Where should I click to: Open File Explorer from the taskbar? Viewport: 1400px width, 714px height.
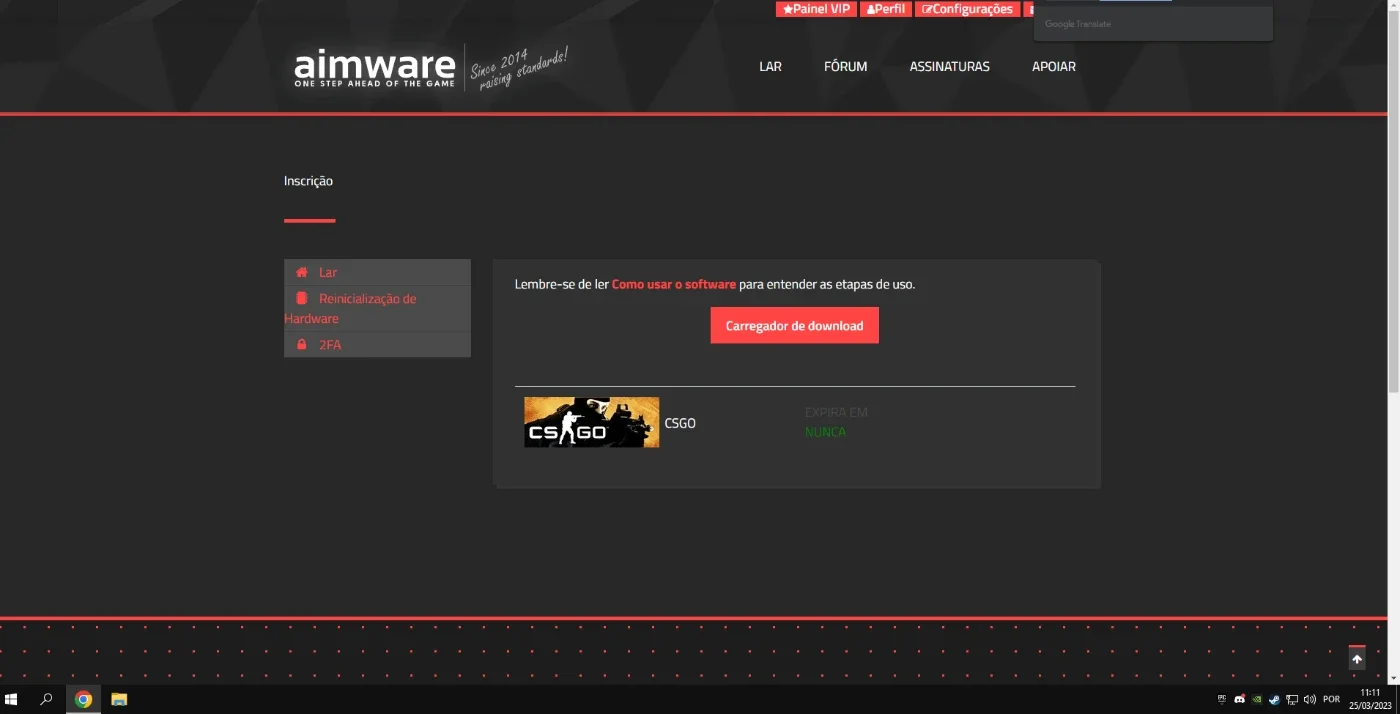coord(119,699)
